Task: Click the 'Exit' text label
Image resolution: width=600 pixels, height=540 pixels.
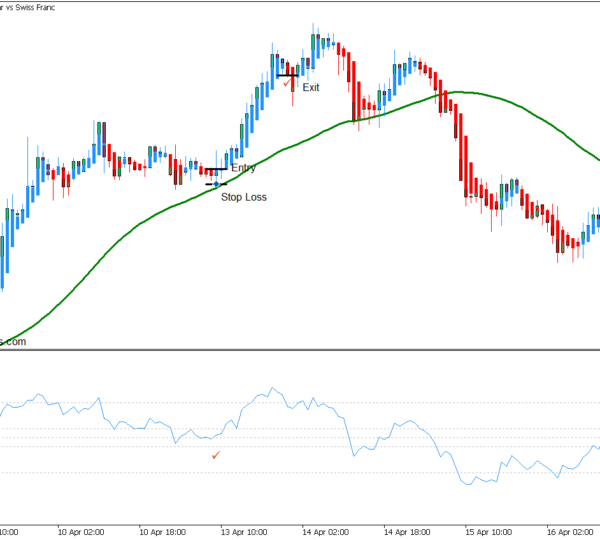Action: point(311,87)
